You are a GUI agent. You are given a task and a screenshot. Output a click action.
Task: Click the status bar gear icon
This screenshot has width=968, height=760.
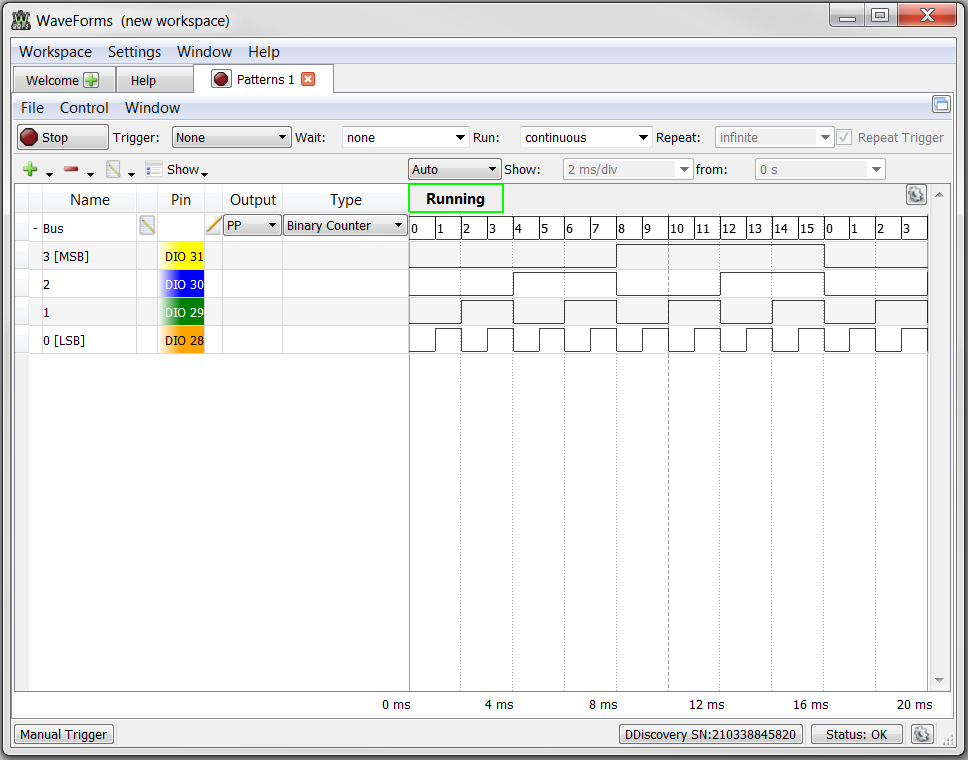coord(921,734)
